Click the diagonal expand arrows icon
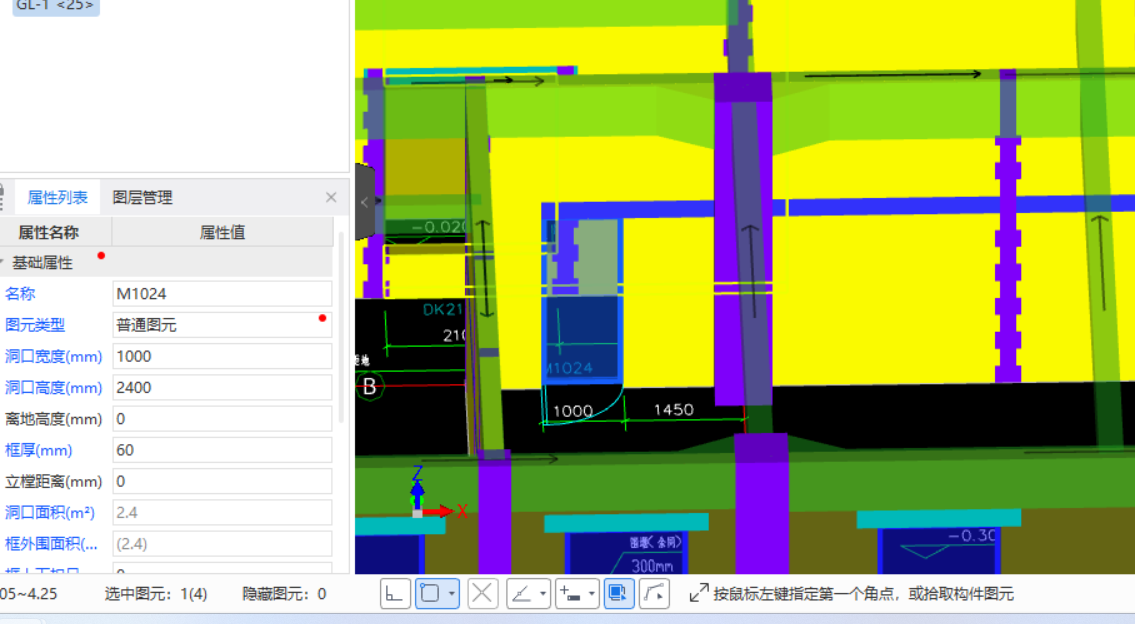This screenshot has height=624, width=1135. 699,594
